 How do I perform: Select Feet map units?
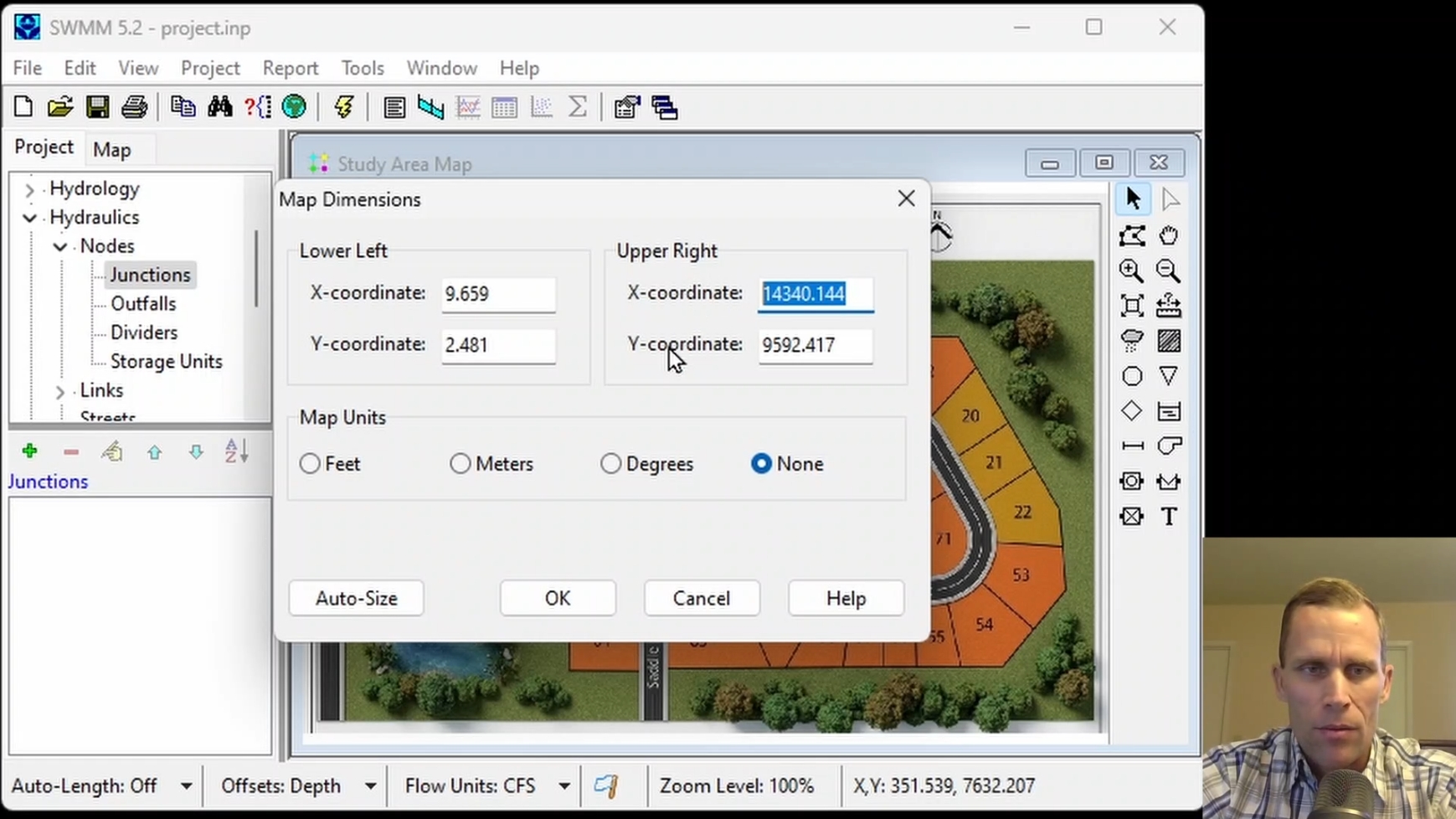[310, 464]
